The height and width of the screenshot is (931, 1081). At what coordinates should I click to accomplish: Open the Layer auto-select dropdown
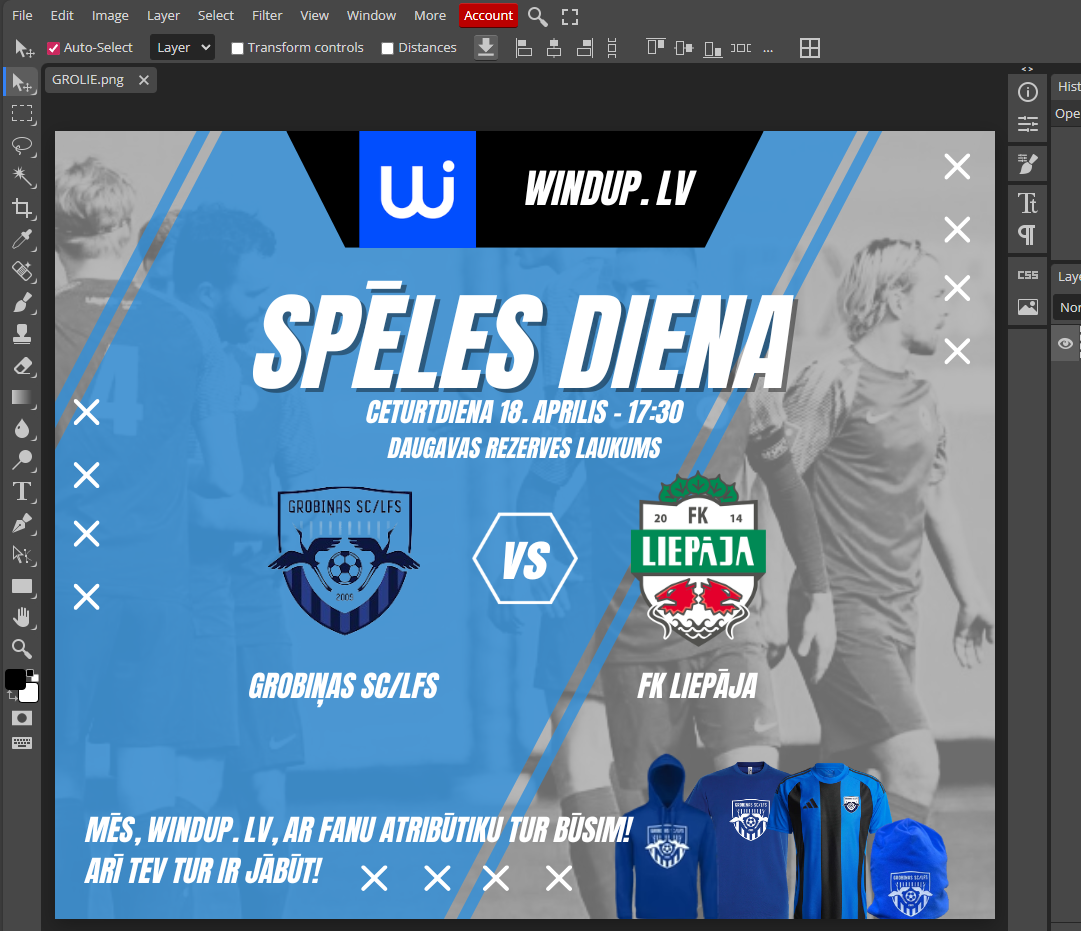coord(182,47)
